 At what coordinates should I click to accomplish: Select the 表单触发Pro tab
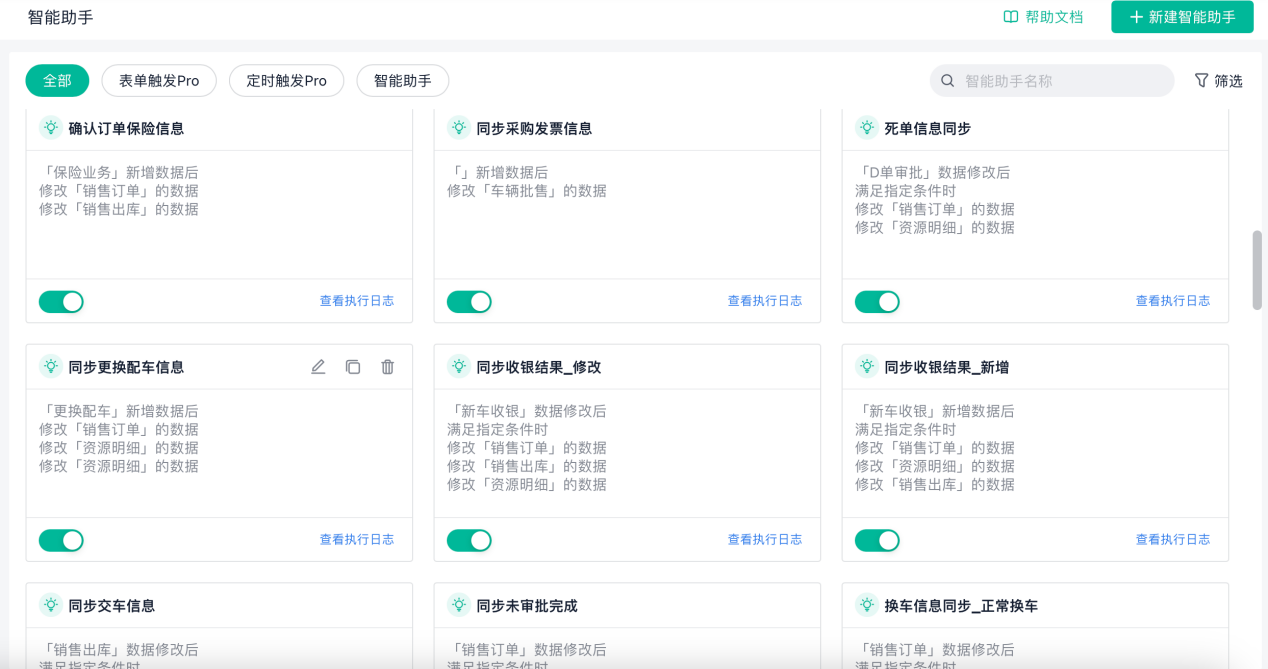(x=159, y=81)
